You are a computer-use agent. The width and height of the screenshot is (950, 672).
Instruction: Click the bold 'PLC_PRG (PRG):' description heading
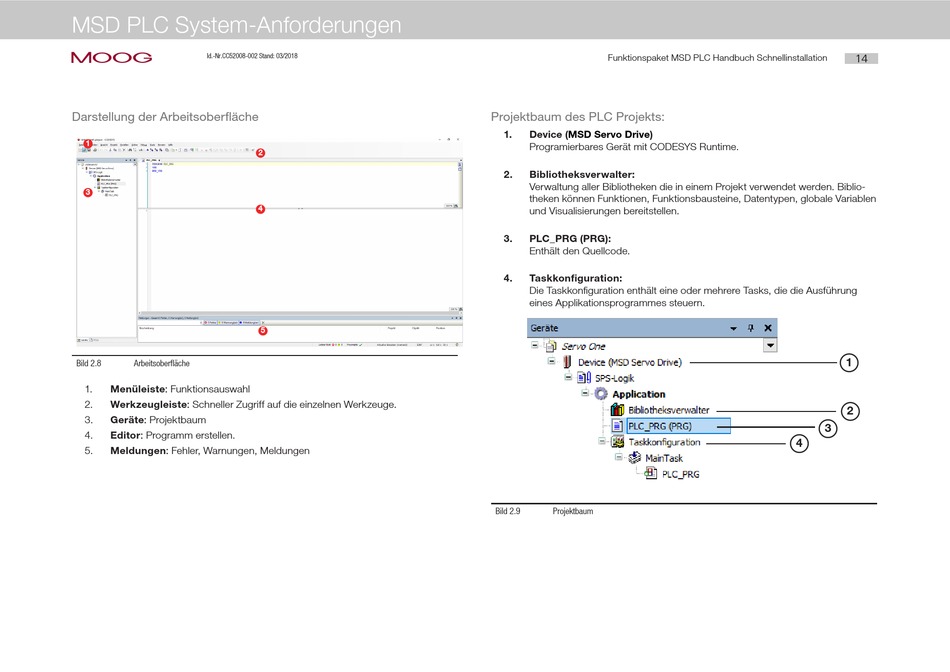[570, 238]
